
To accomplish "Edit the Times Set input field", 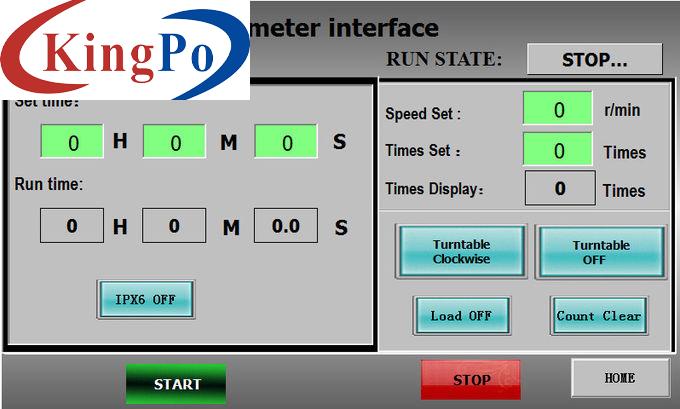I will 558,151.
